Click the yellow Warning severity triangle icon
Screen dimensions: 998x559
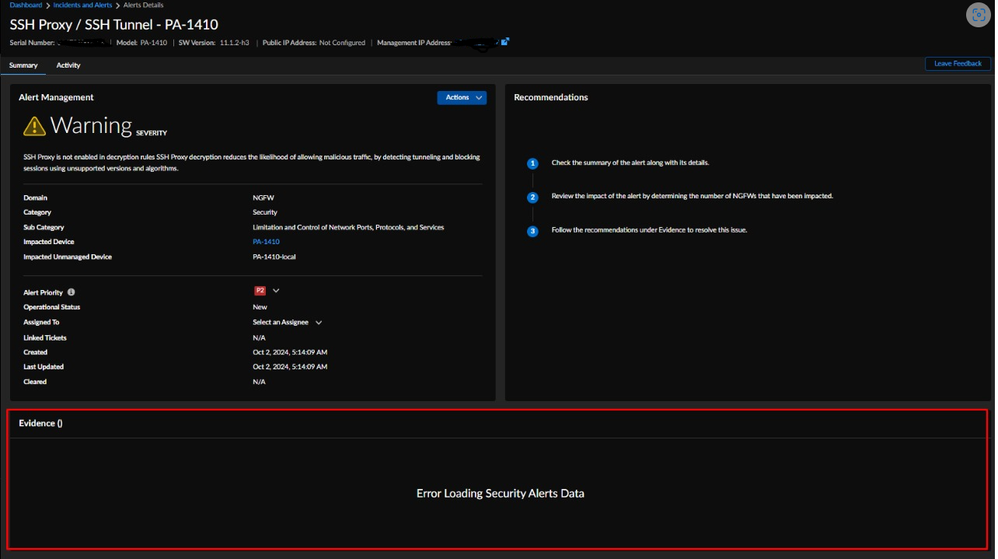(35, 126)
